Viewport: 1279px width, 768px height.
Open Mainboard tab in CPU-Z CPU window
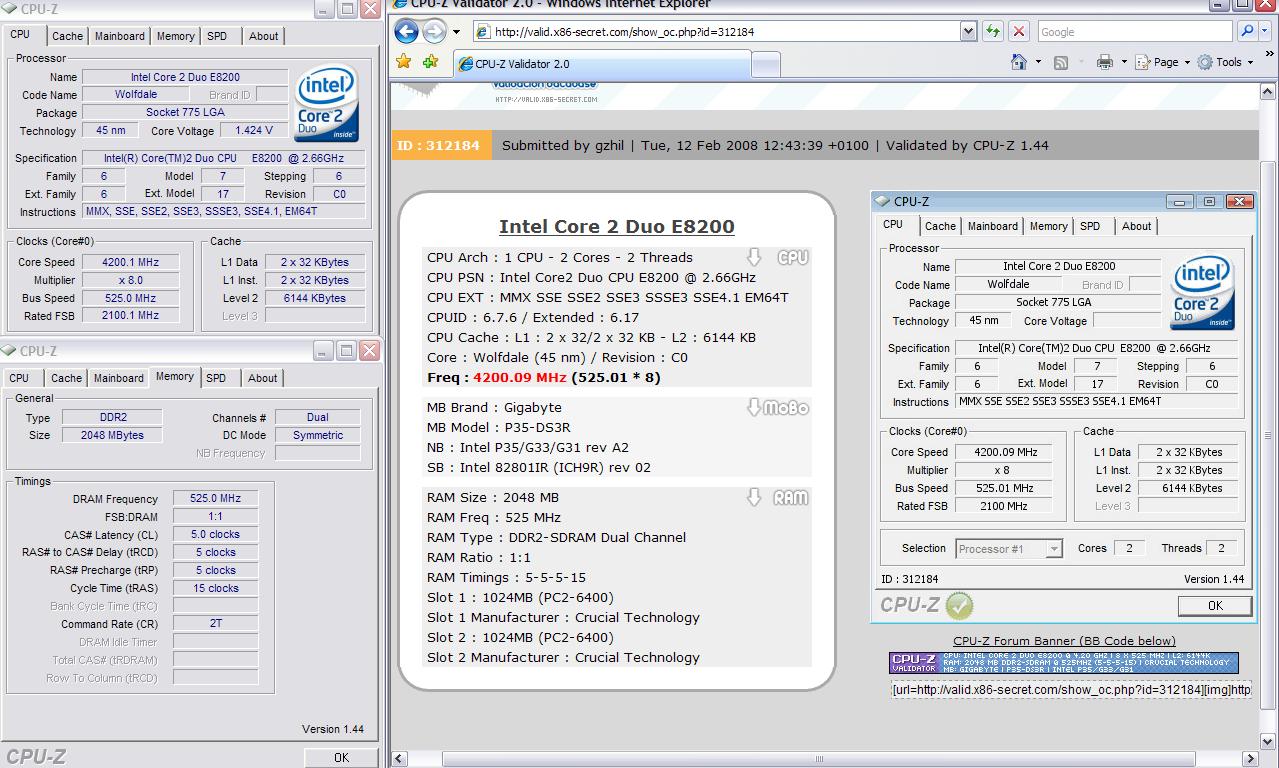[119, 36]
